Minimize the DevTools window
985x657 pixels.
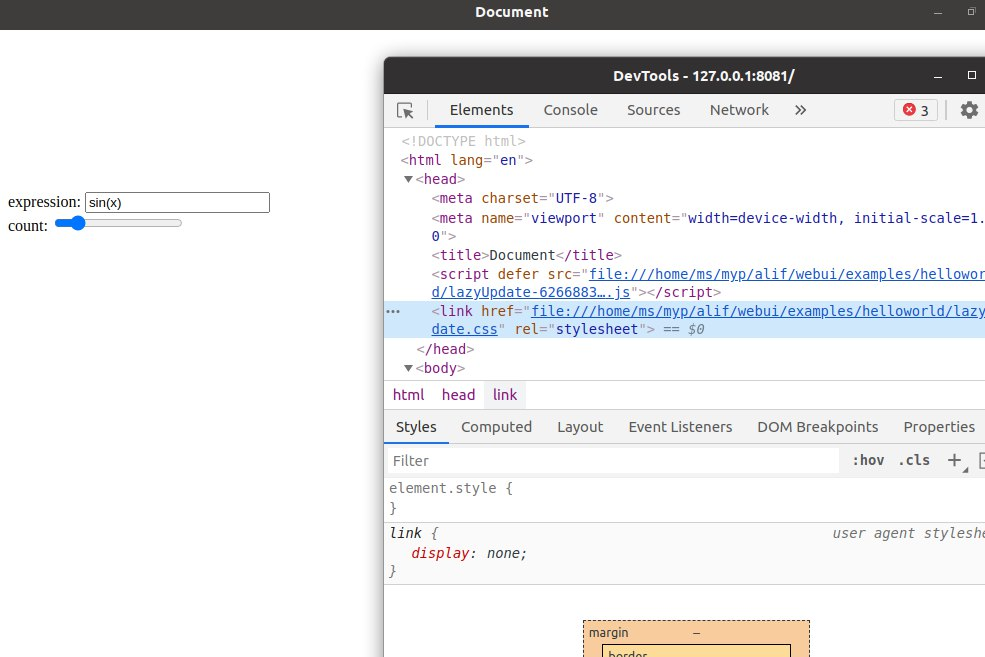coord(938,76)
